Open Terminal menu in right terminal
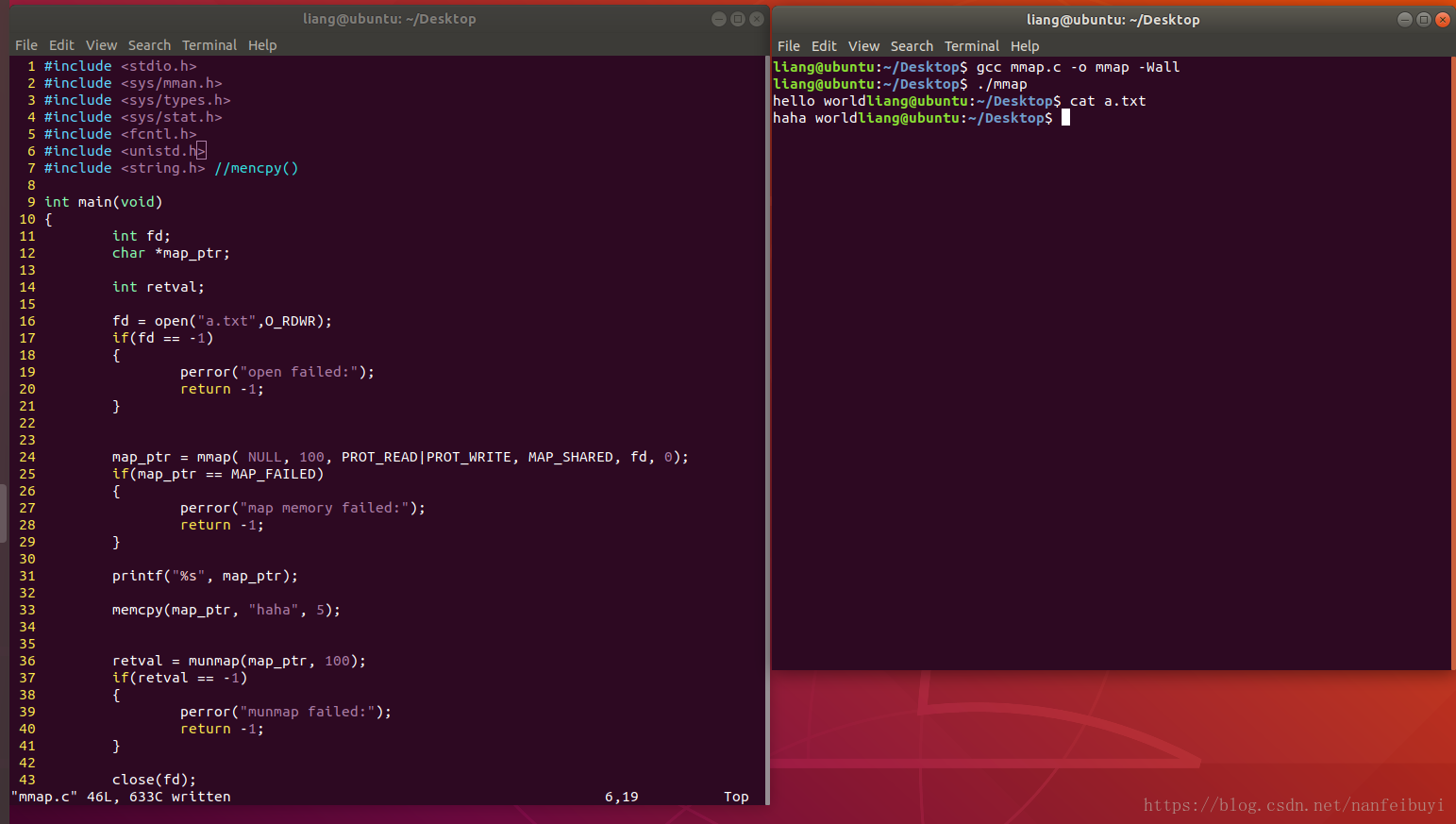This screenshot has height=824, width=1456. [x=972, y=46]
